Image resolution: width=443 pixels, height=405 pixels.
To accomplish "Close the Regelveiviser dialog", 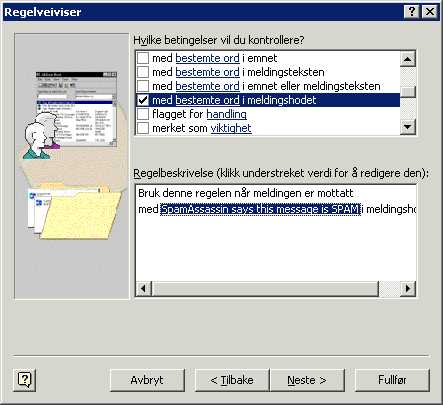I will (x=430, y=12).
